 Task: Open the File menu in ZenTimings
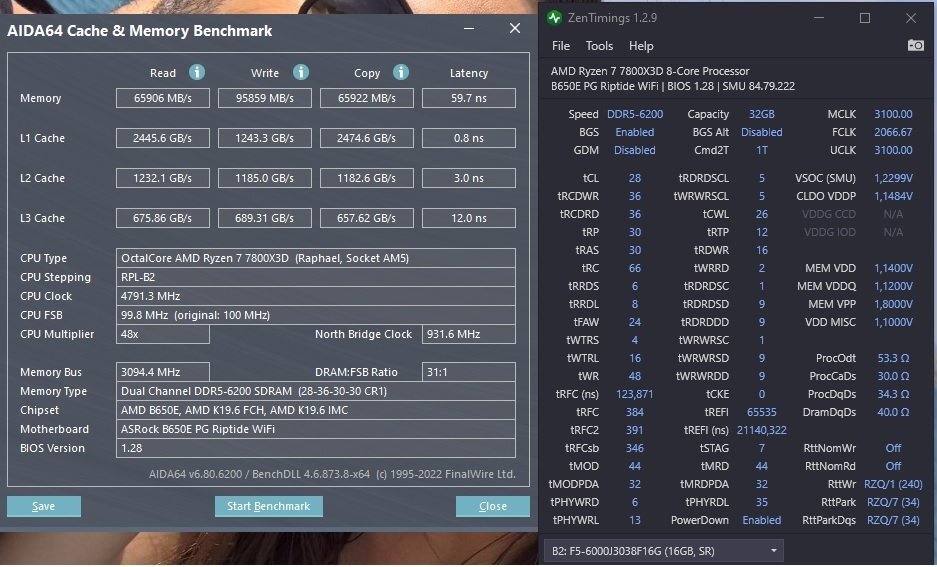[x=561, y=46]
